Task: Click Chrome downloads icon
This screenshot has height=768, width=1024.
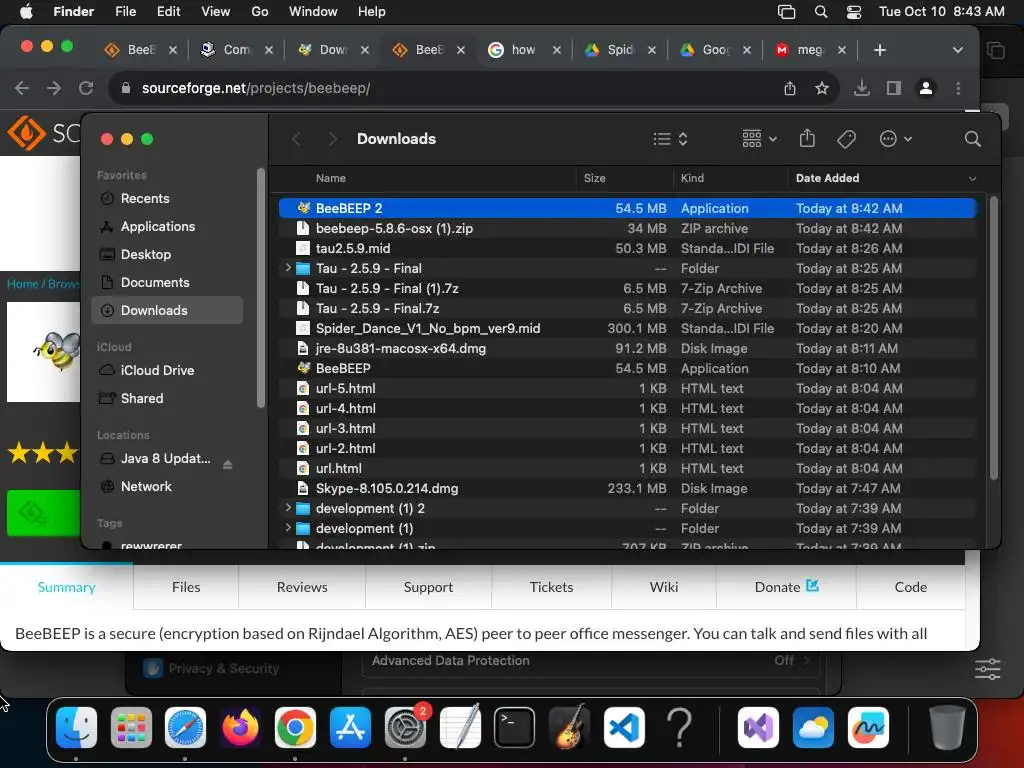Action: point(861,88)
